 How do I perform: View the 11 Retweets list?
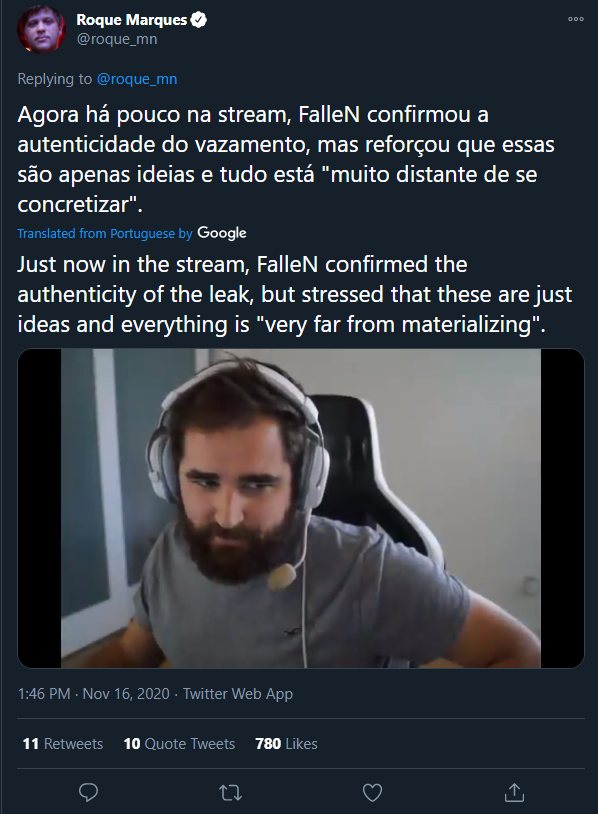coord(63,744)
